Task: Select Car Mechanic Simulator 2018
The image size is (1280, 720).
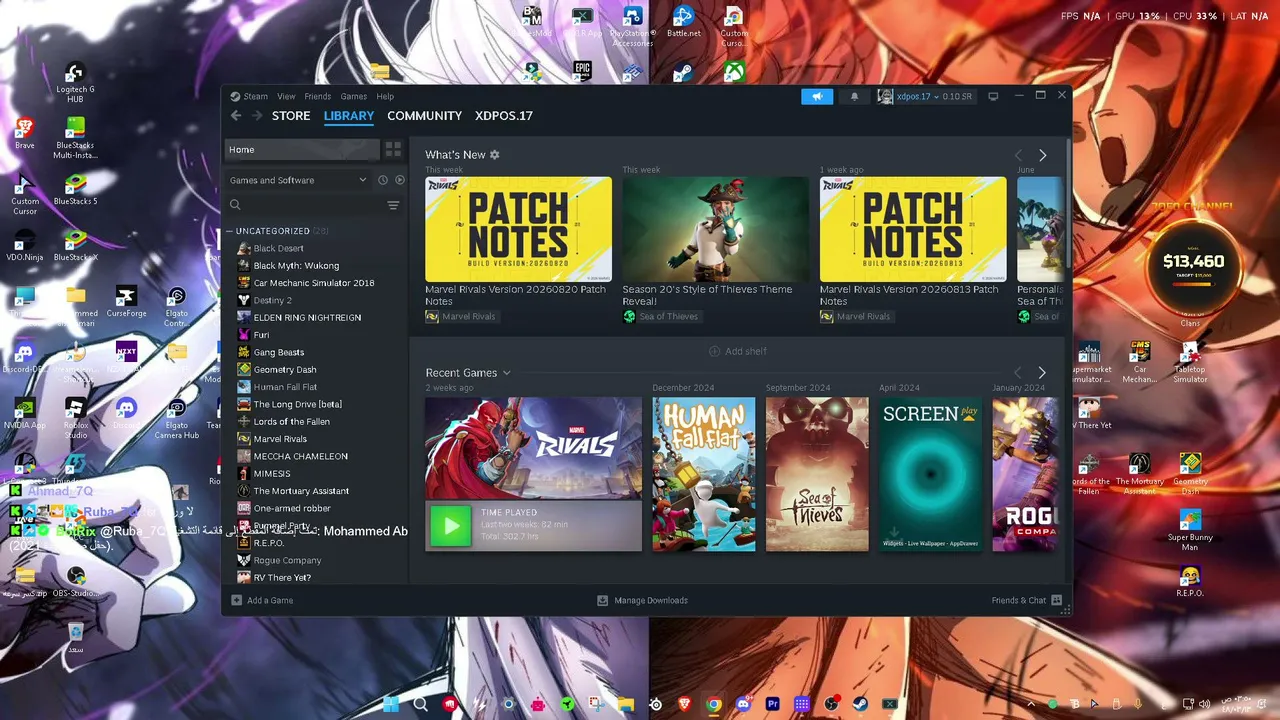Action: pos(315,283)
